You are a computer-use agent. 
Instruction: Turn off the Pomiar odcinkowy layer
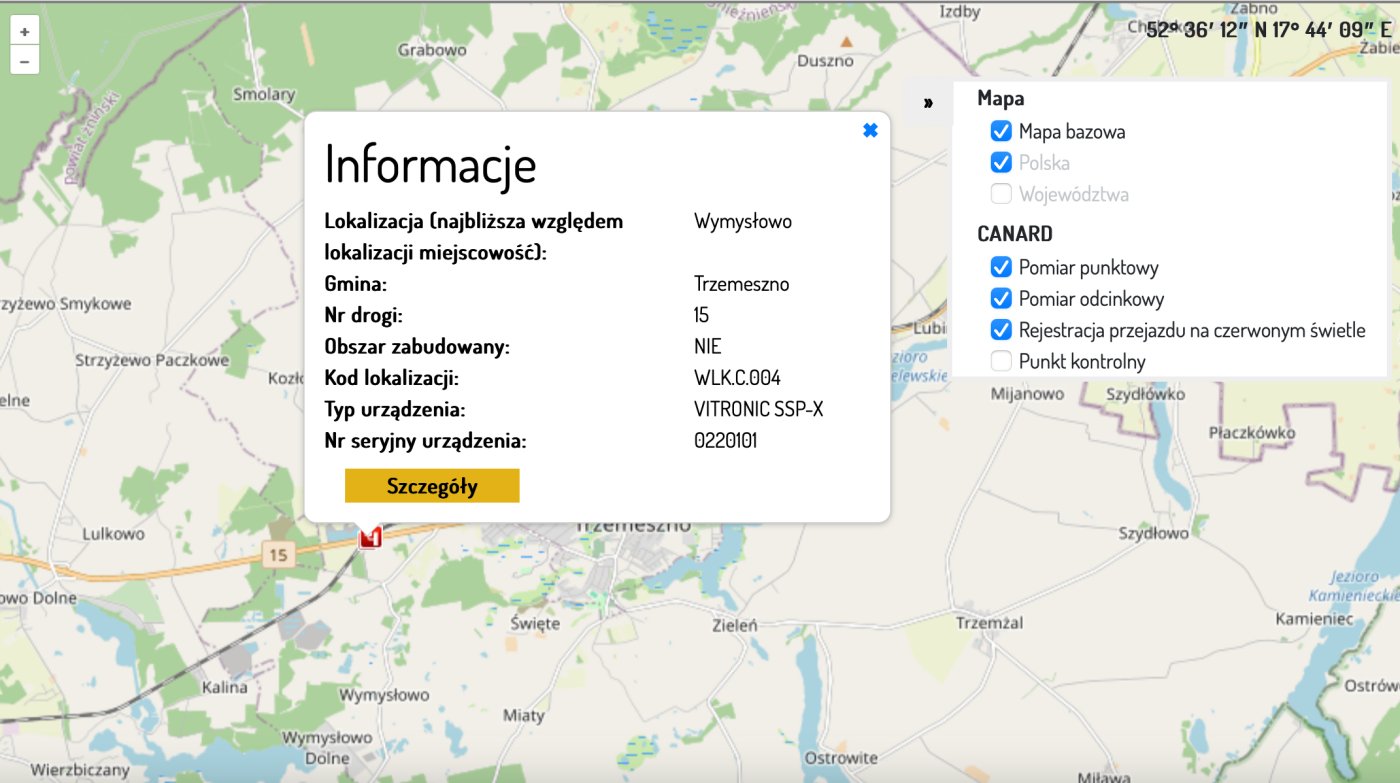pyautogui.click(x=1001, y=298)
